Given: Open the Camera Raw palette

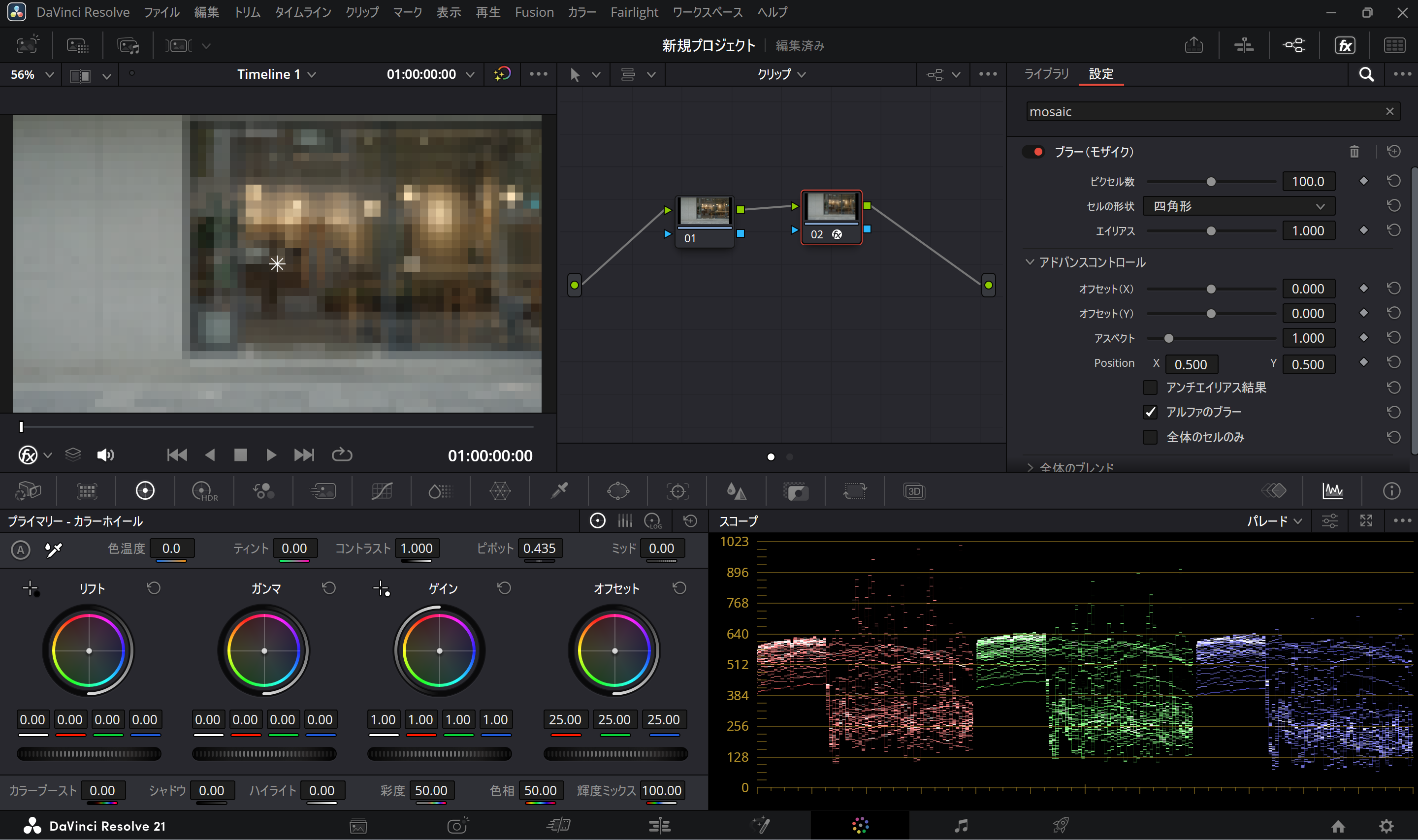Looking at the screenshot, I should [x=28, y=491].
